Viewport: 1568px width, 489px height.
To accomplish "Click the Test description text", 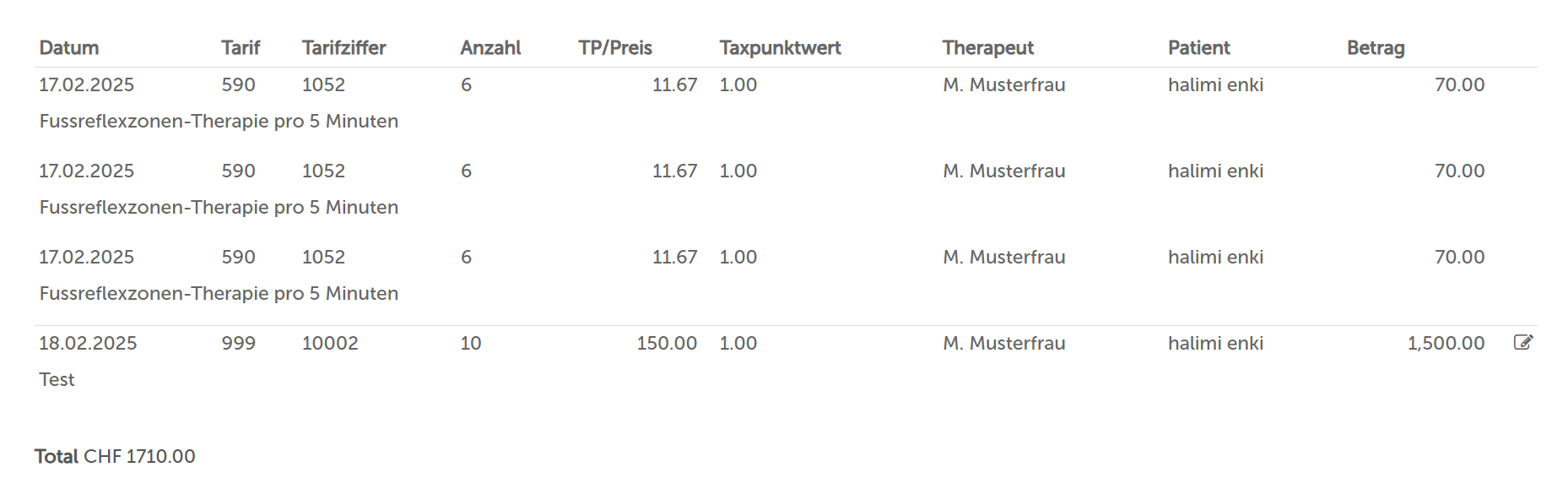I will click(57, 379).
